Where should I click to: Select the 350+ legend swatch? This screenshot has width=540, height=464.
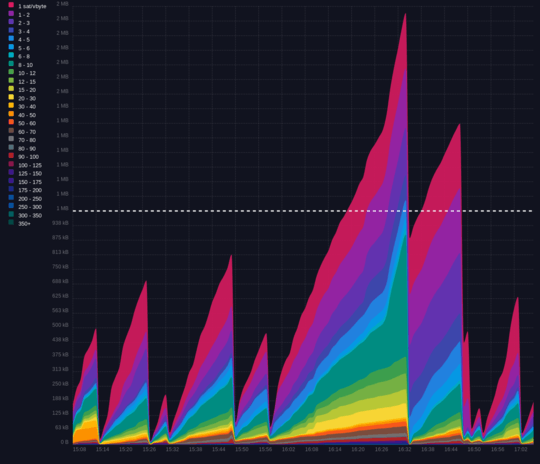(x=11, y=222)
